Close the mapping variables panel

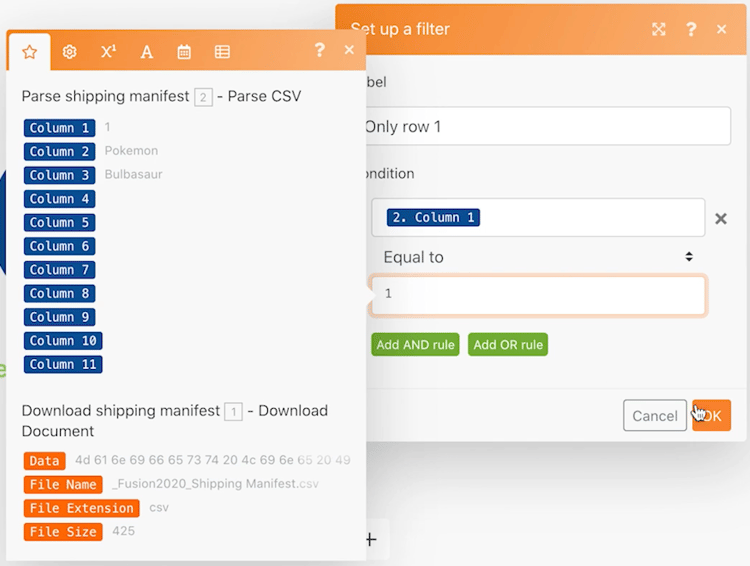click(x=349, y=50)
